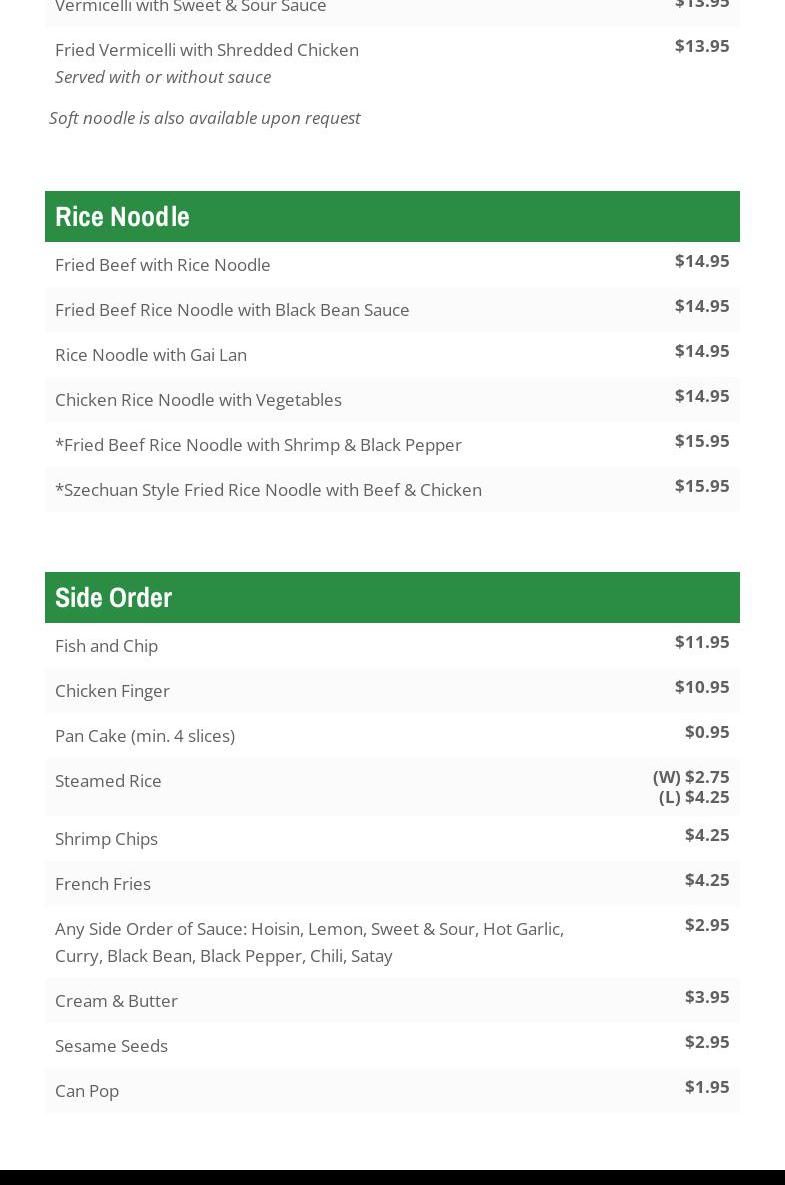Click the Steamed Rice item name
785x1185 pixels.
click(x=108, y=781)
